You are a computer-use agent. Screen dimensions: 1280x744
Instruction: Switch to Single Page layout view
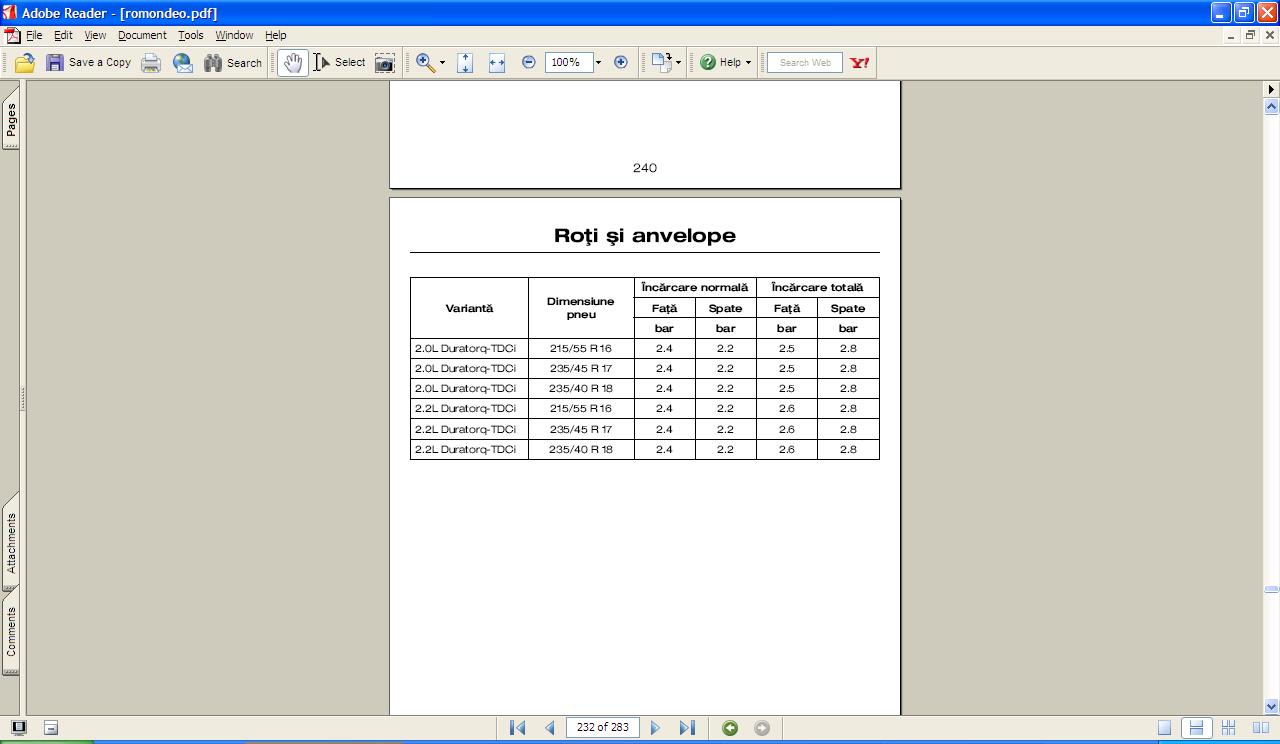pos(1164,728)
